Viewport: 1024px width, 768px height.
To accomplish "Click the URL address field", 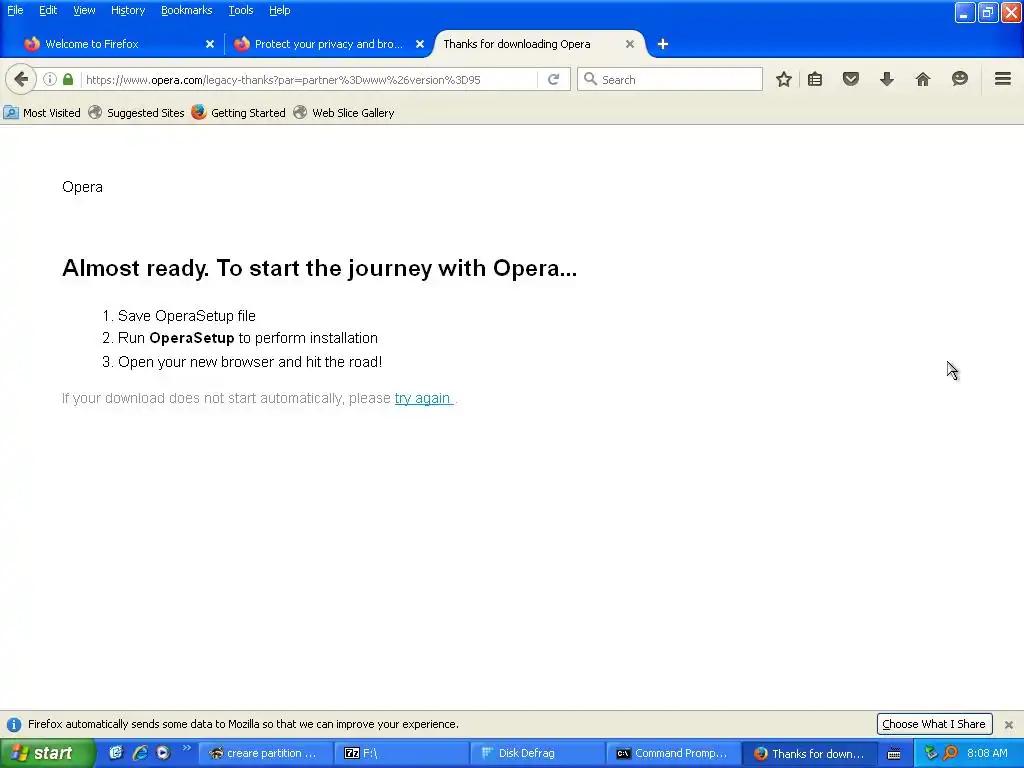I will tap(310, 80).
